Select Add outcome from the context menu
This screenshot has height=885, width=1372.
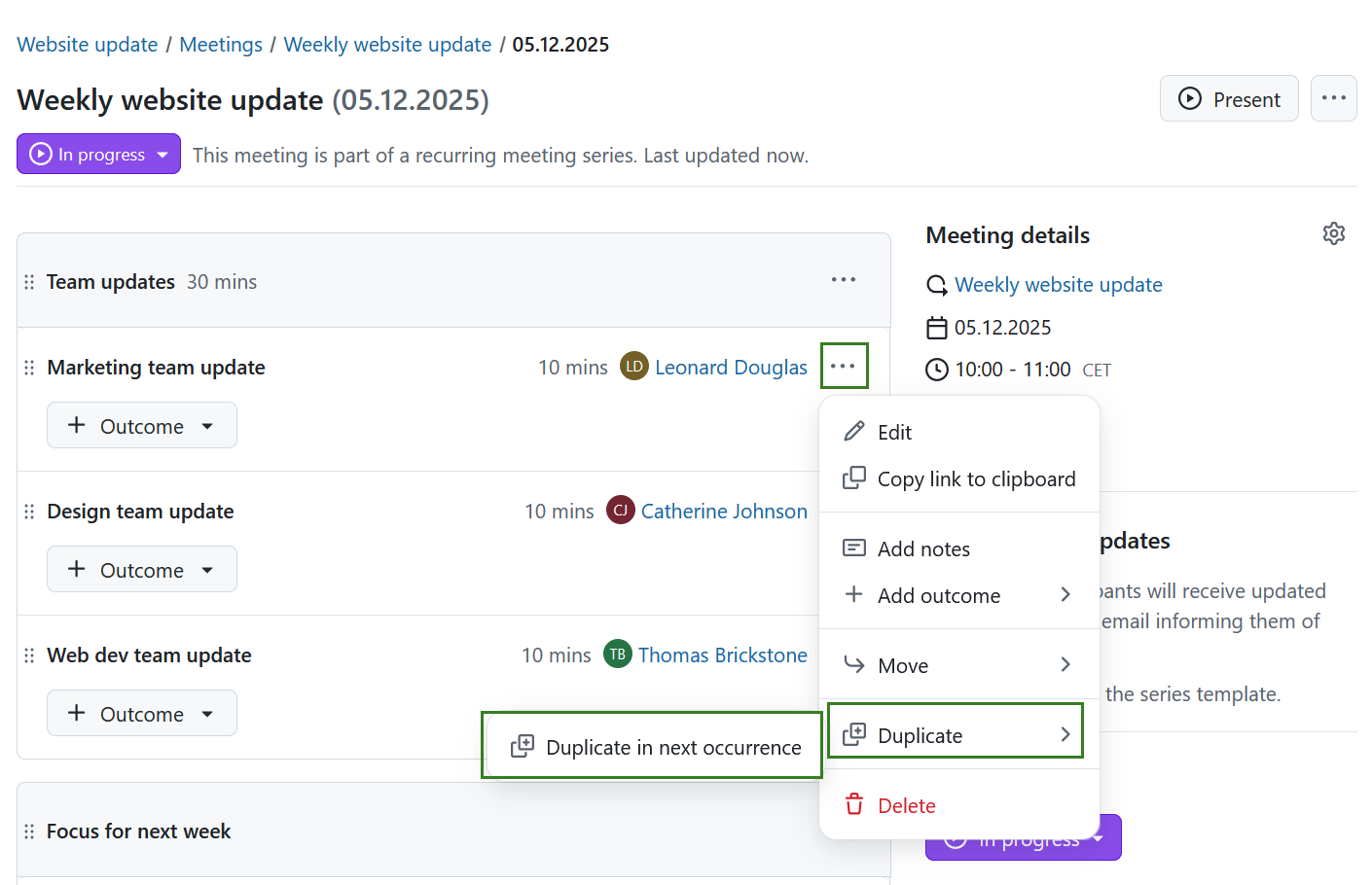[938, 595]
